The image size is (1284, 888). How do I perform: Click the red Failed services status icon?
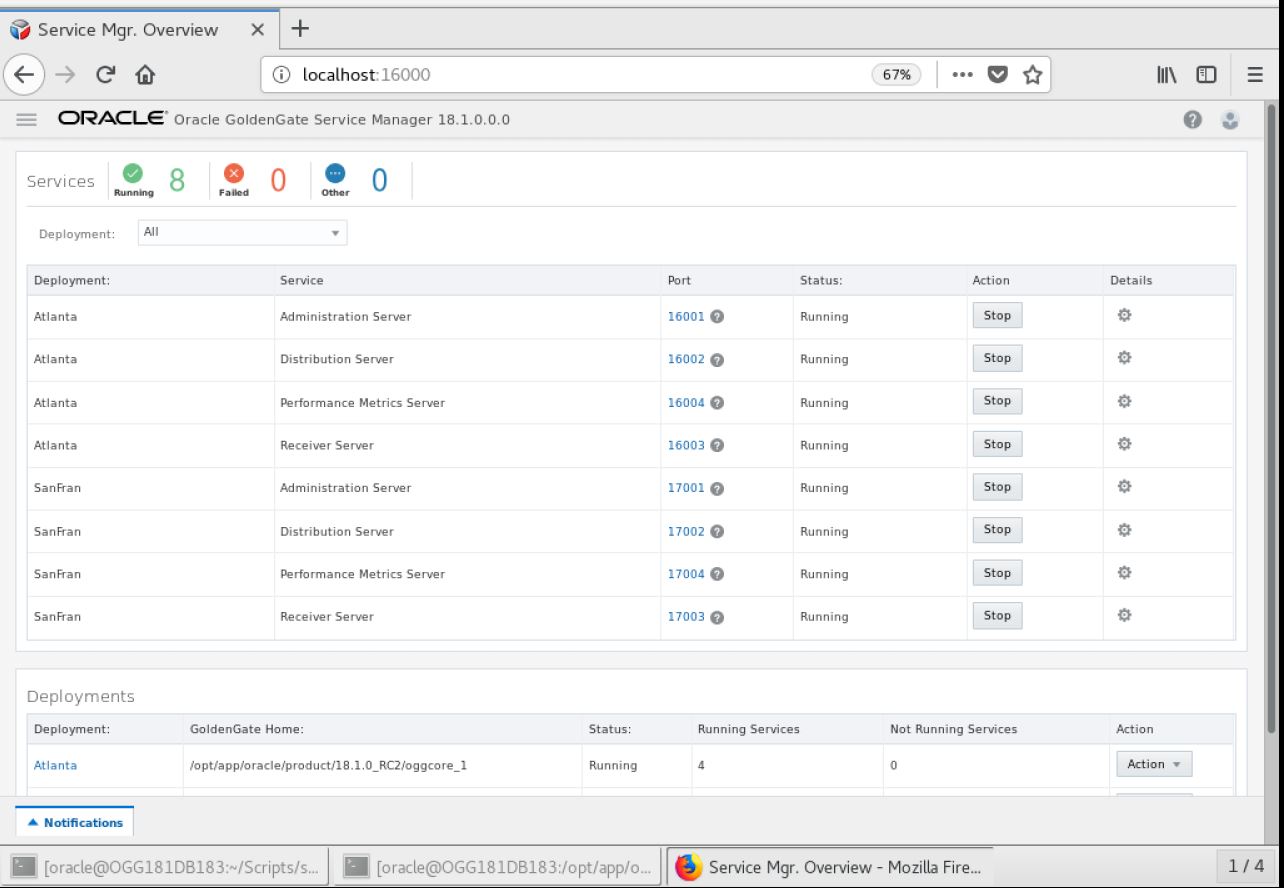point(233,174)
